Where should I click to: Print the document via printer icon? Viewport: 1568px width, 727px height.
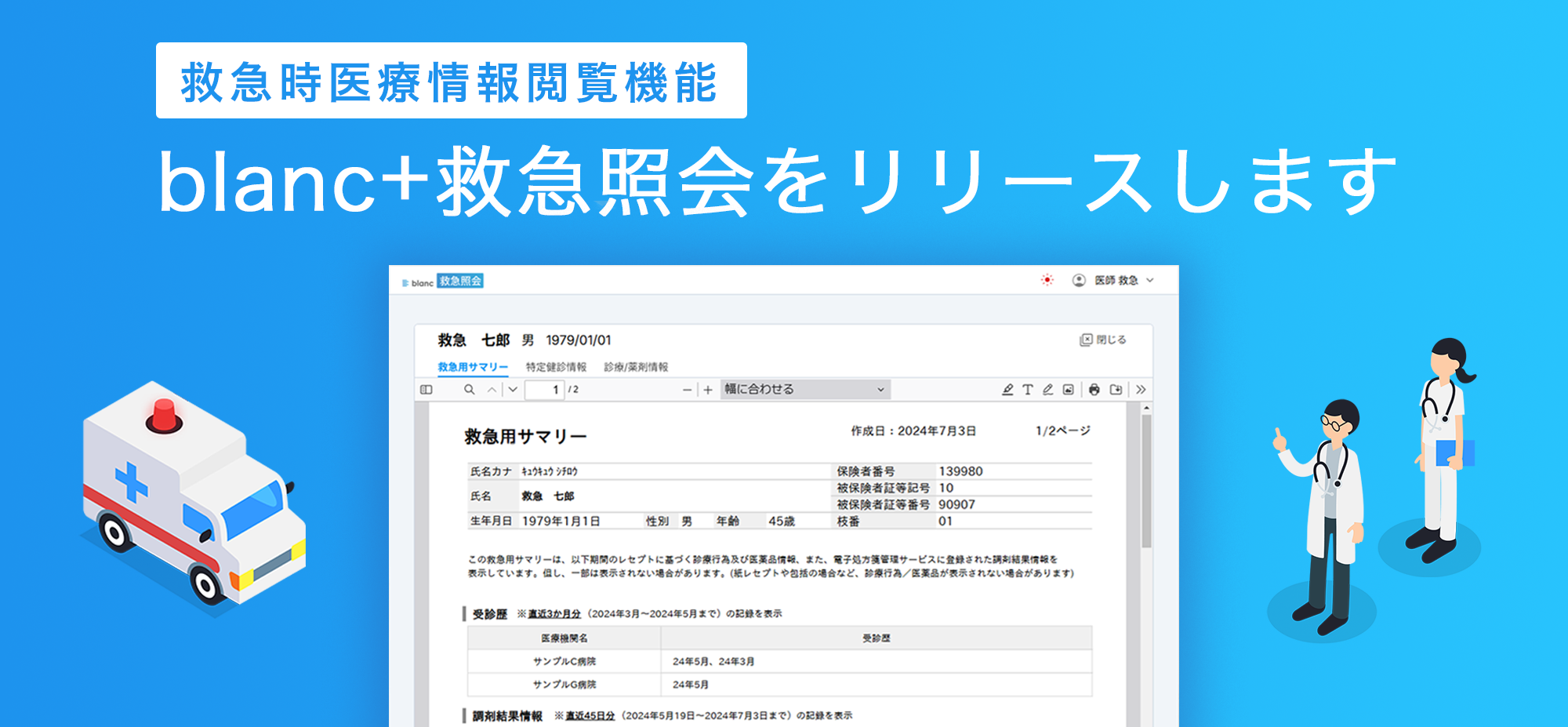[1094, 390]
